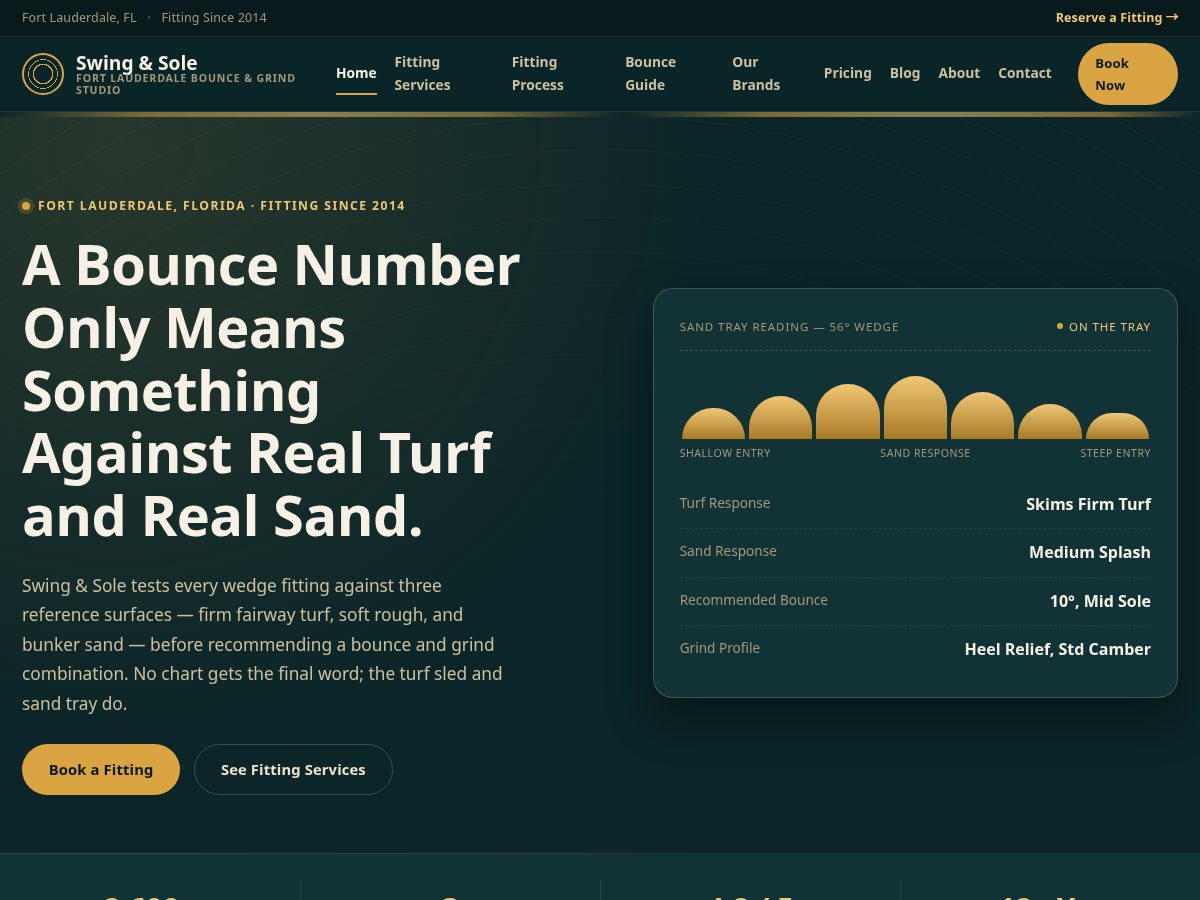This screenshot has height=900, width=1200.
Task: Visit the Blog link in the navbar
Action: click(x=905, y=73)
